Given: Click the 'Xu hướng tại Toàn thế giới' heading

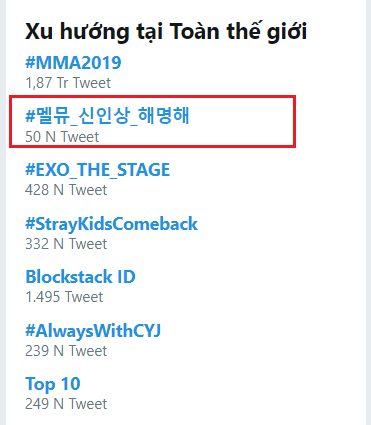Looking at the screenshot, I should point(166,32).
